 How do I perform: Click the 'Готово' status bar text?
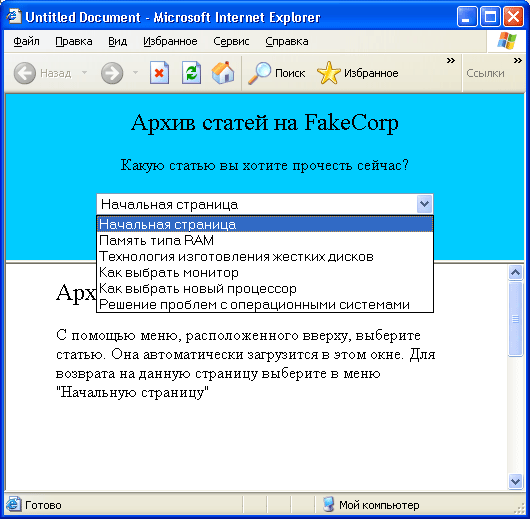click(x=43, y=505)
